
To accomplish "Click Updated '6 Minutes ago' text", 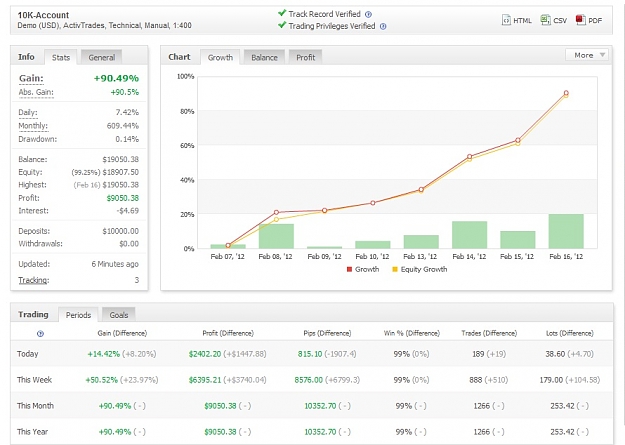I will [x=115, y=264].
